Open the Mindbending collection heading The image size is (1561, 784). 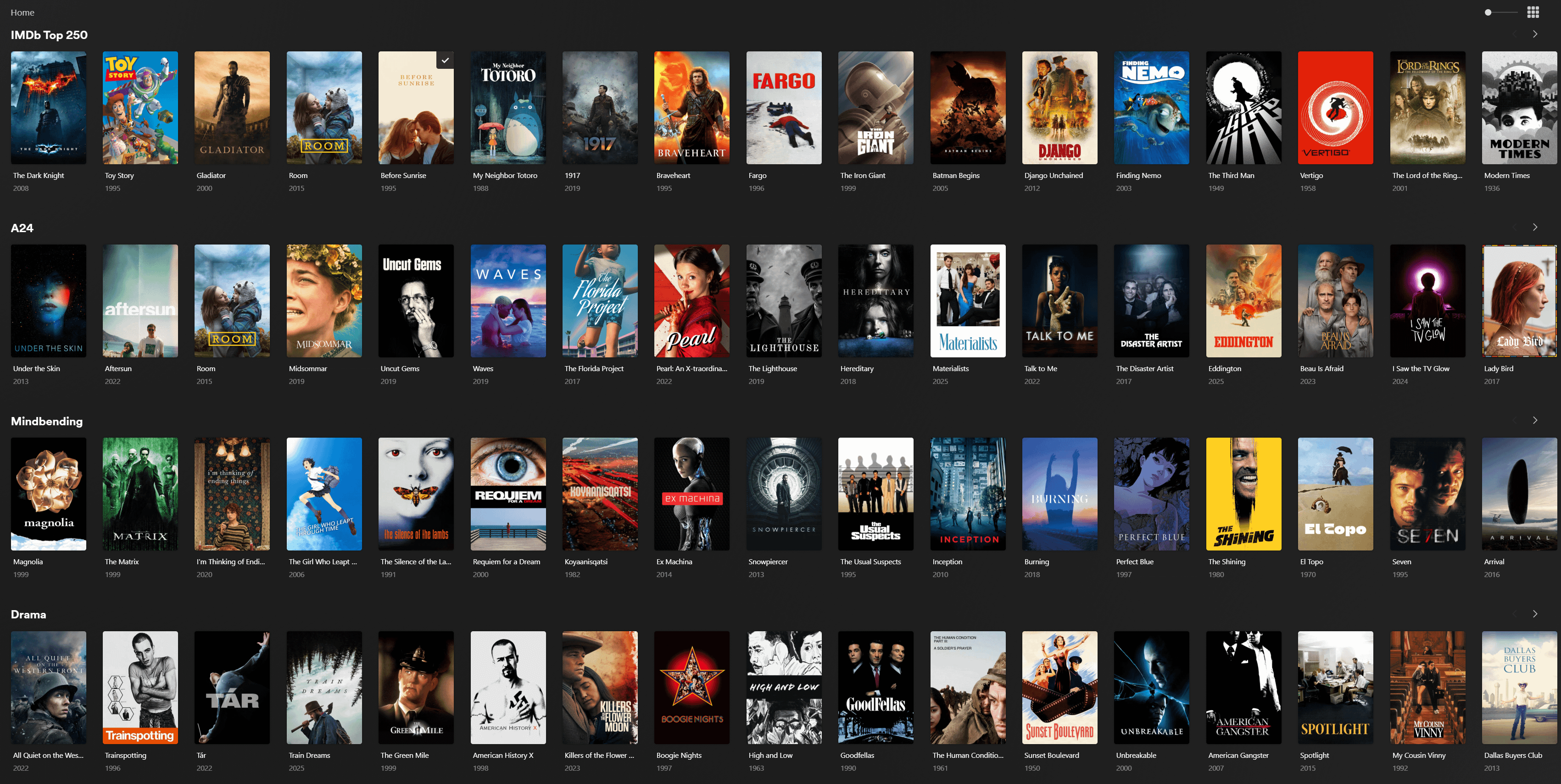[47, 421]
